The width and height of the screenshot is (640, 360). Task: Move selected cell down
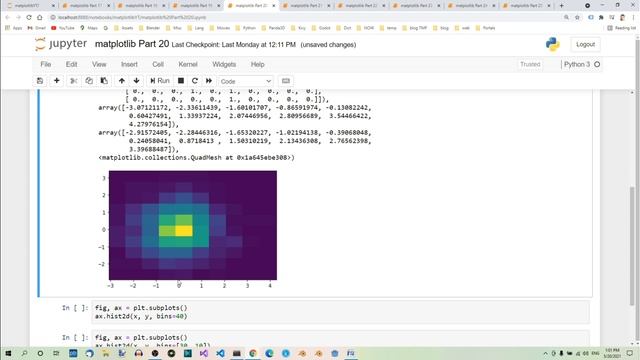136,81
